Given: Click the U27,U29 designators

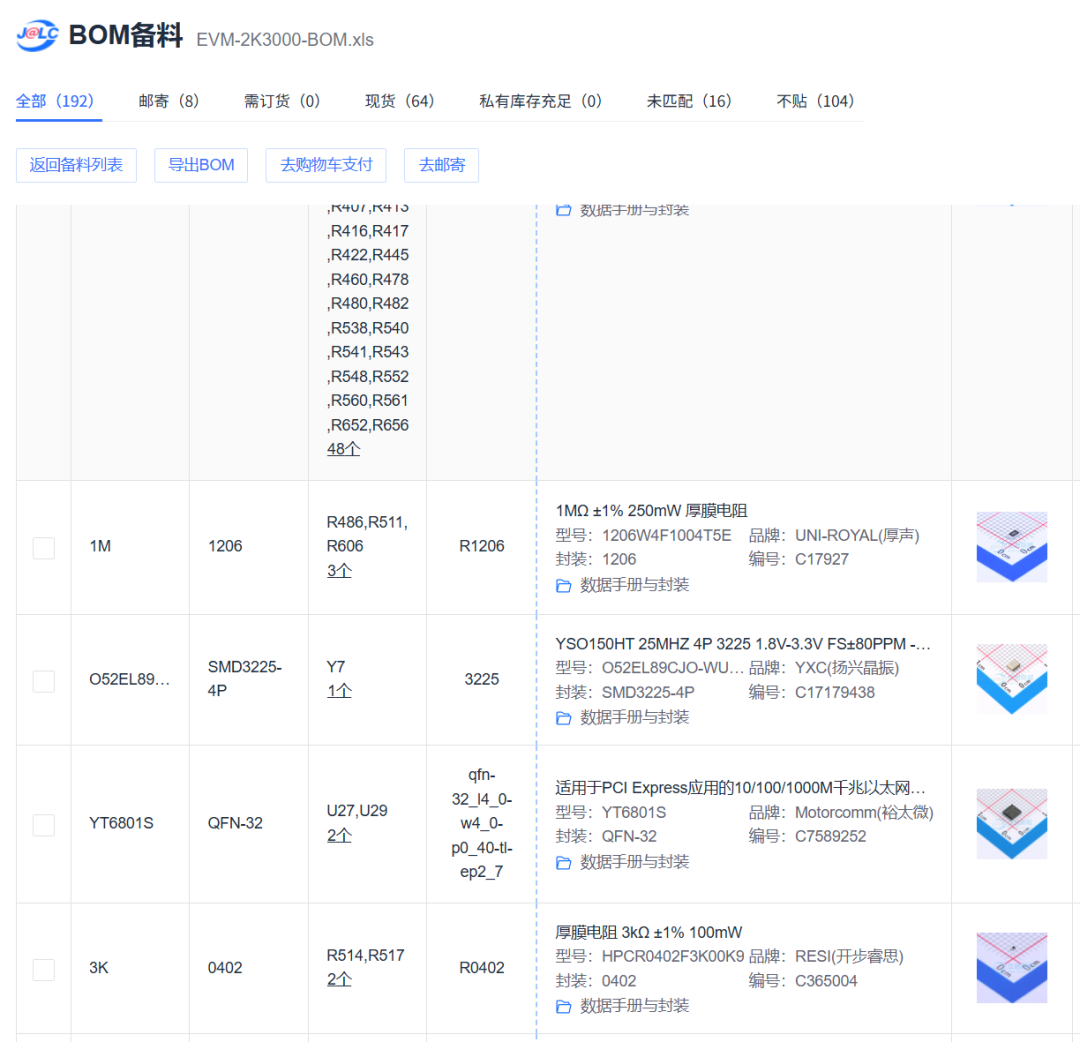Looking at the screenshot, I should [357, 811].
